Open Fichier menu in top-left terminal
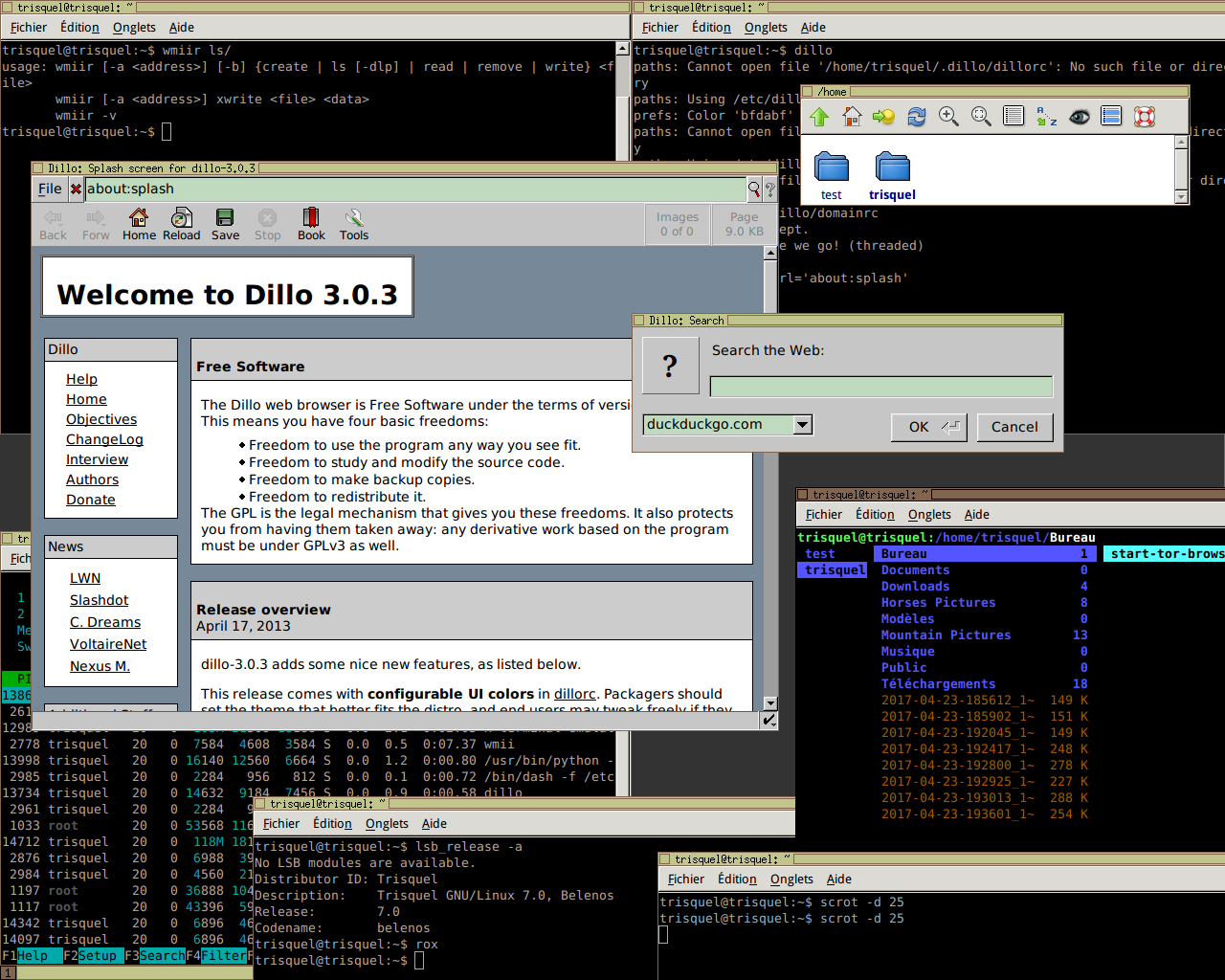1225x980 pixels. (29, 27)
